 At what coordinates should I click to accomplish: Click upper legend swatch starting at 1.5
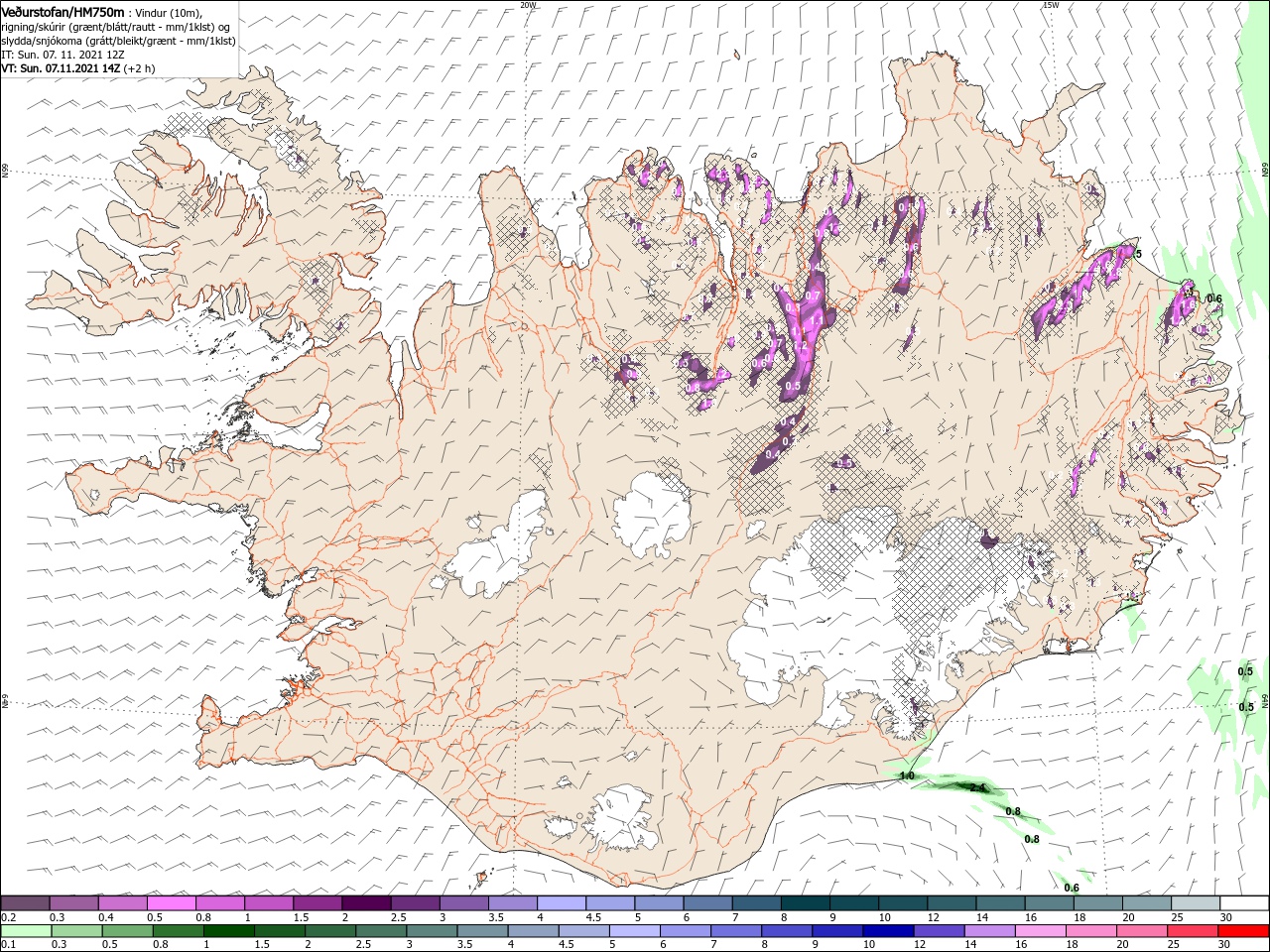point(317,903)
